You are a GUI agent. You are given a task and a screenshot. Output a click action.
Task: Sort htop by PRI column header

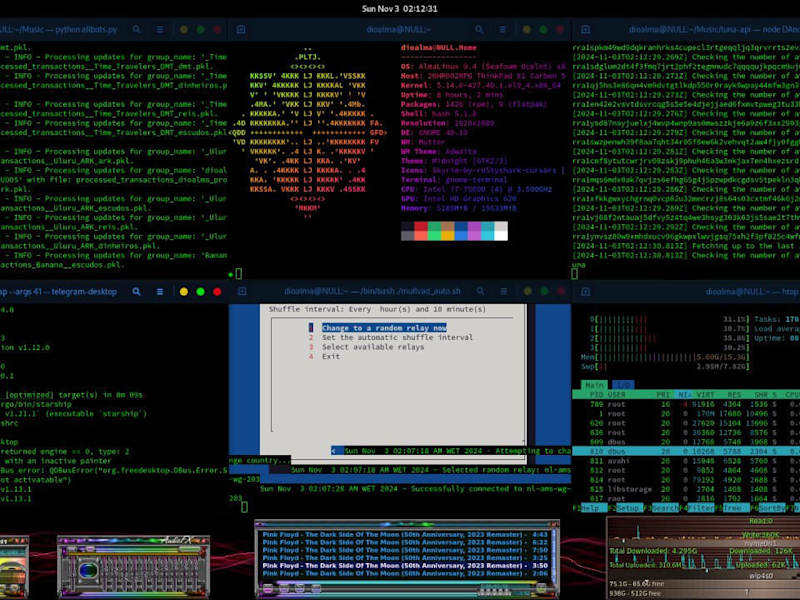click(x=663, y=395)
